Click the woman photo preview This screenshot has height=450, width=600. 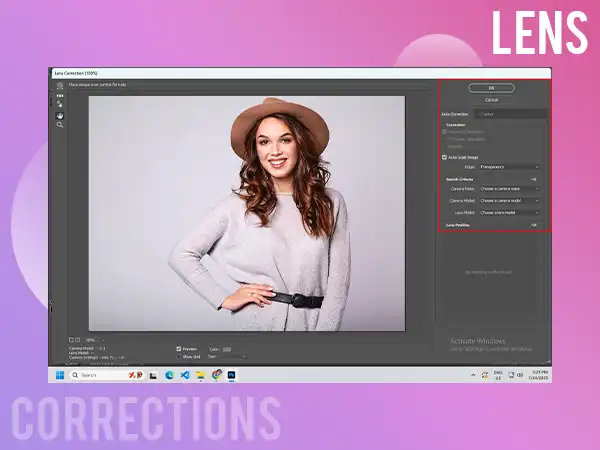tap(247, 214)
